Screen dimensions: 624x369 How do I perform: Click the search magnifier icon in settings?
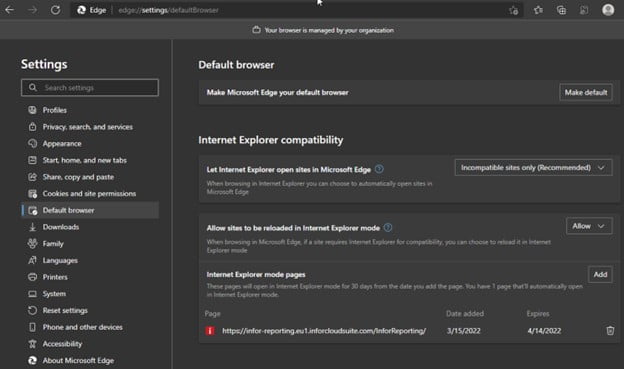[x=33, y=87]
